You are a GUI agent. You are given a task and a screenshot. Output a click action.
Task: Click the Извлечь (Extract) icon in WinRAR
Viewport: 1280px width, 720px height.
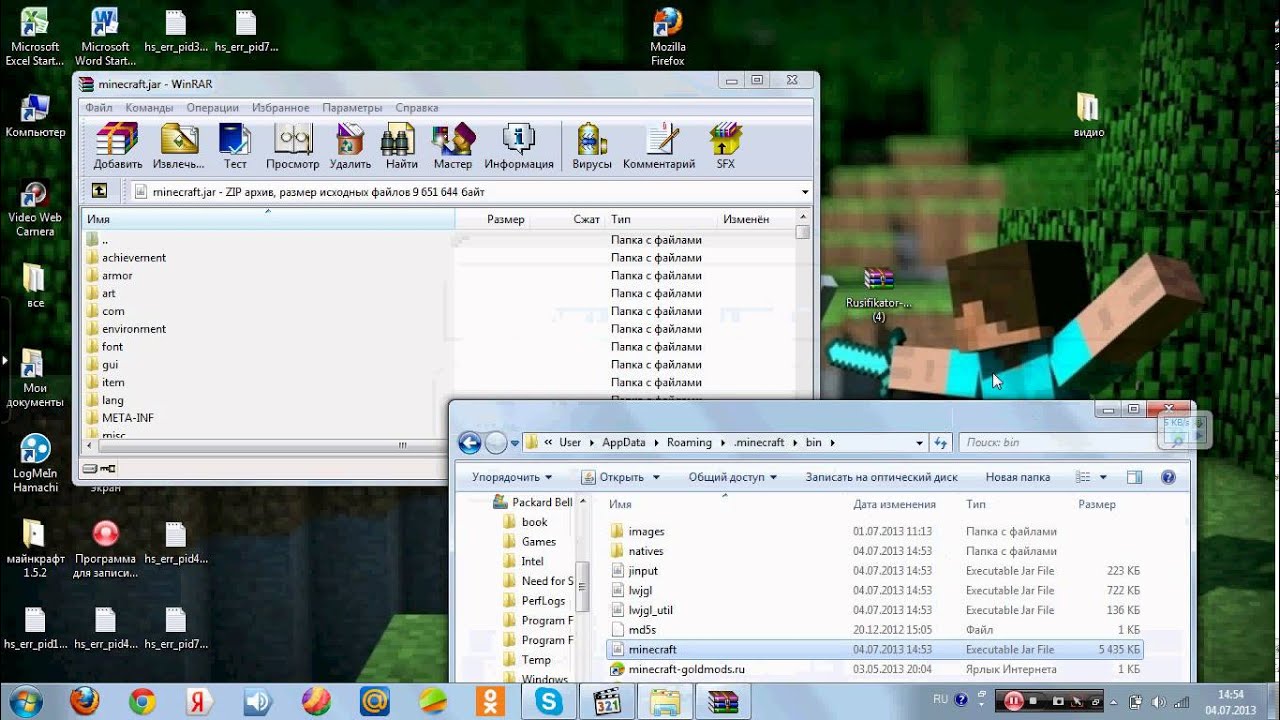pos(179,146)
